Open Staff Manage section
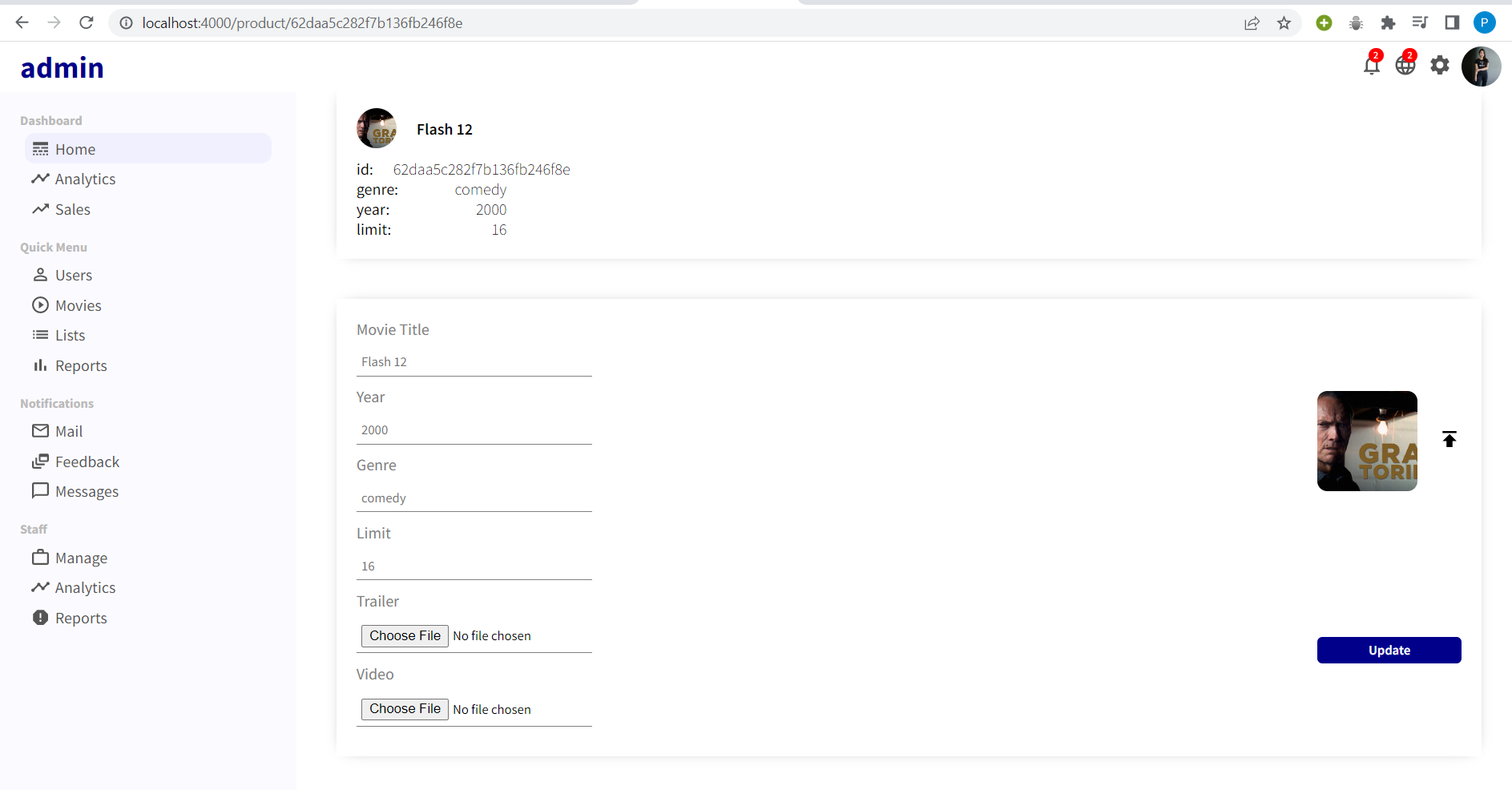This screenshot has height=790, width=1512. (81, 558)
